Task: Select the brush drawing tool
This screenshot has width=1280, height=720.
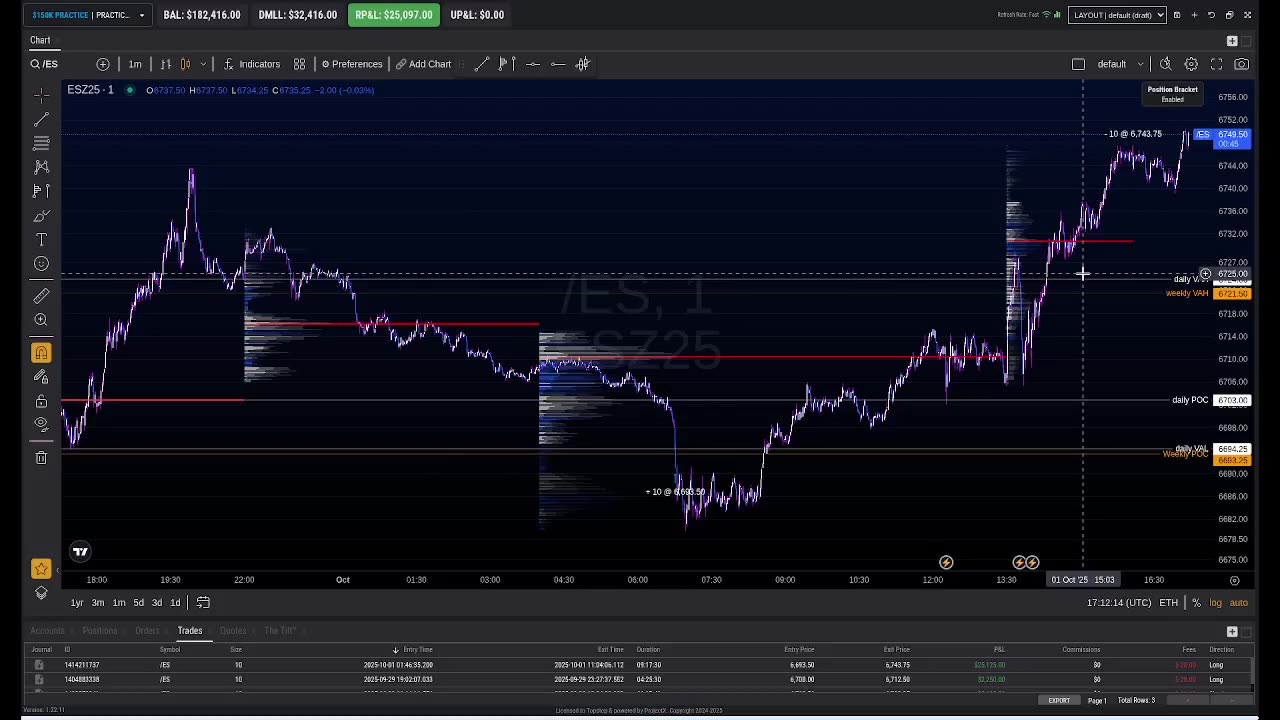Action: [41, 216]
